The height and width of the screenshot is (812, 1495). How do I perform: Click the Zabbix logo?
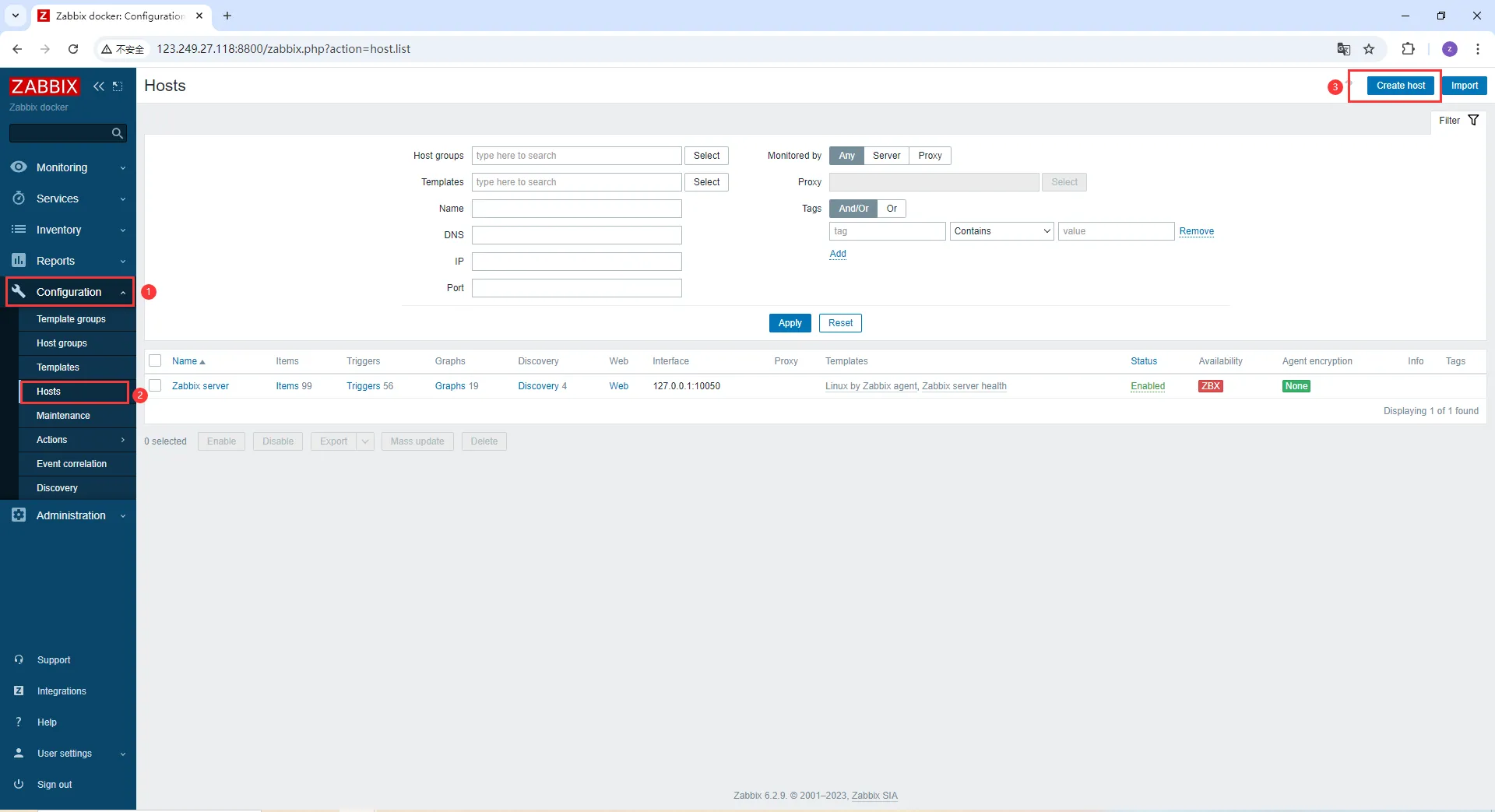44,86
